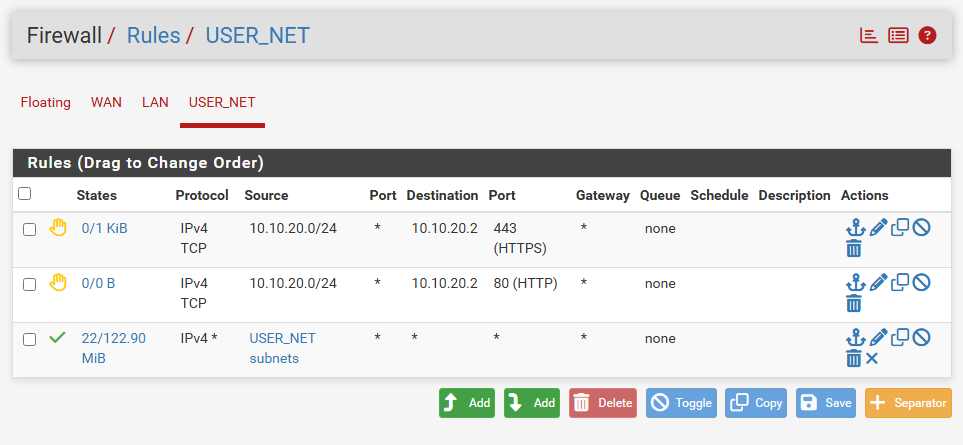Viewport: 963px width, 445px height.
Task: Switch to the LAN tab
Action: click(x=155, y=103)
